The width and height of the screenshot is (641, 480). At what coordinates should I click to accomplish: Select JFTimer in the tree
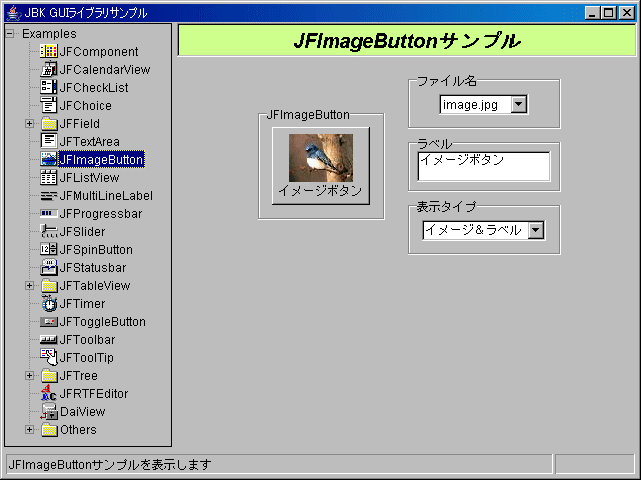click(x=82, y=303)
